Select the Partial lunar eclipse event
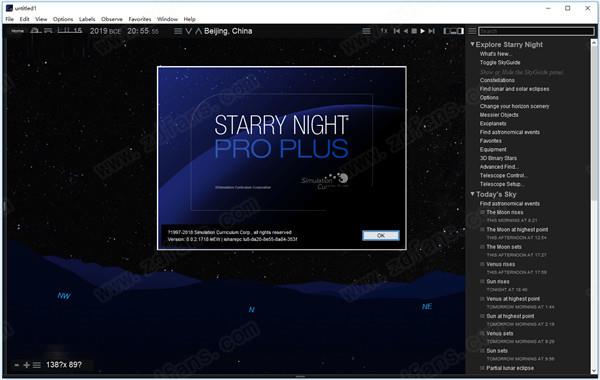 510,368
